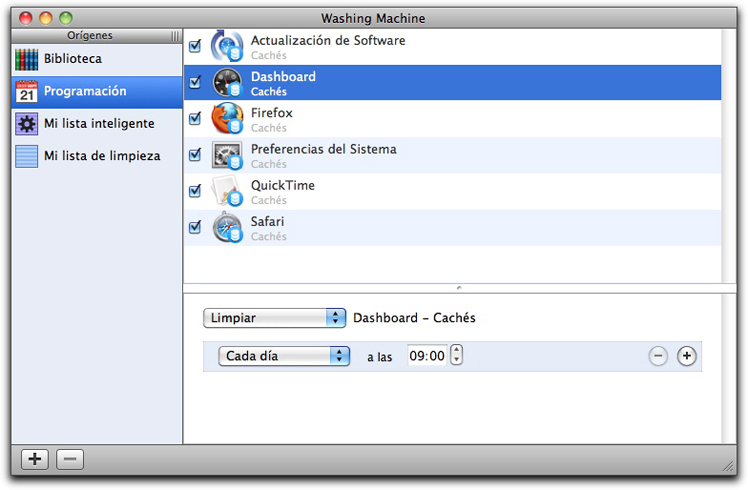Image resolution: width=748 pixels, height=490 pixels.
Task: Click the Dashboard – Cachés label
Action: coord(414,318)
